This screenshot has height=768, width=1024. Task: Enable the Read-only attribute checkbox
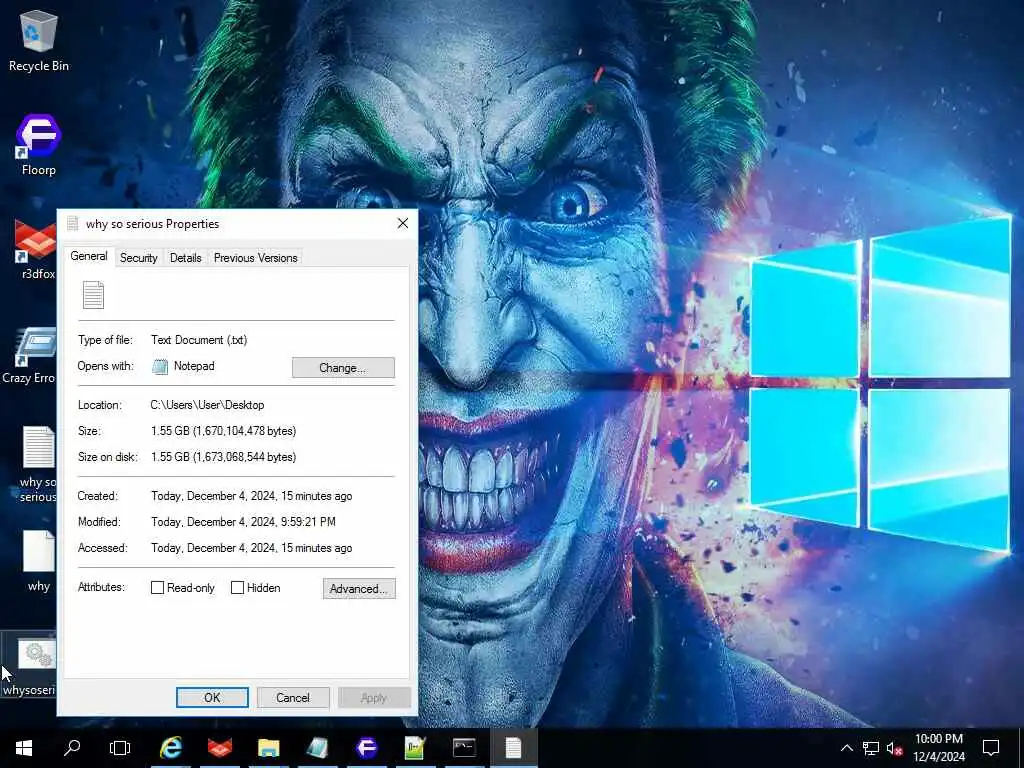[x=157, y=588]
